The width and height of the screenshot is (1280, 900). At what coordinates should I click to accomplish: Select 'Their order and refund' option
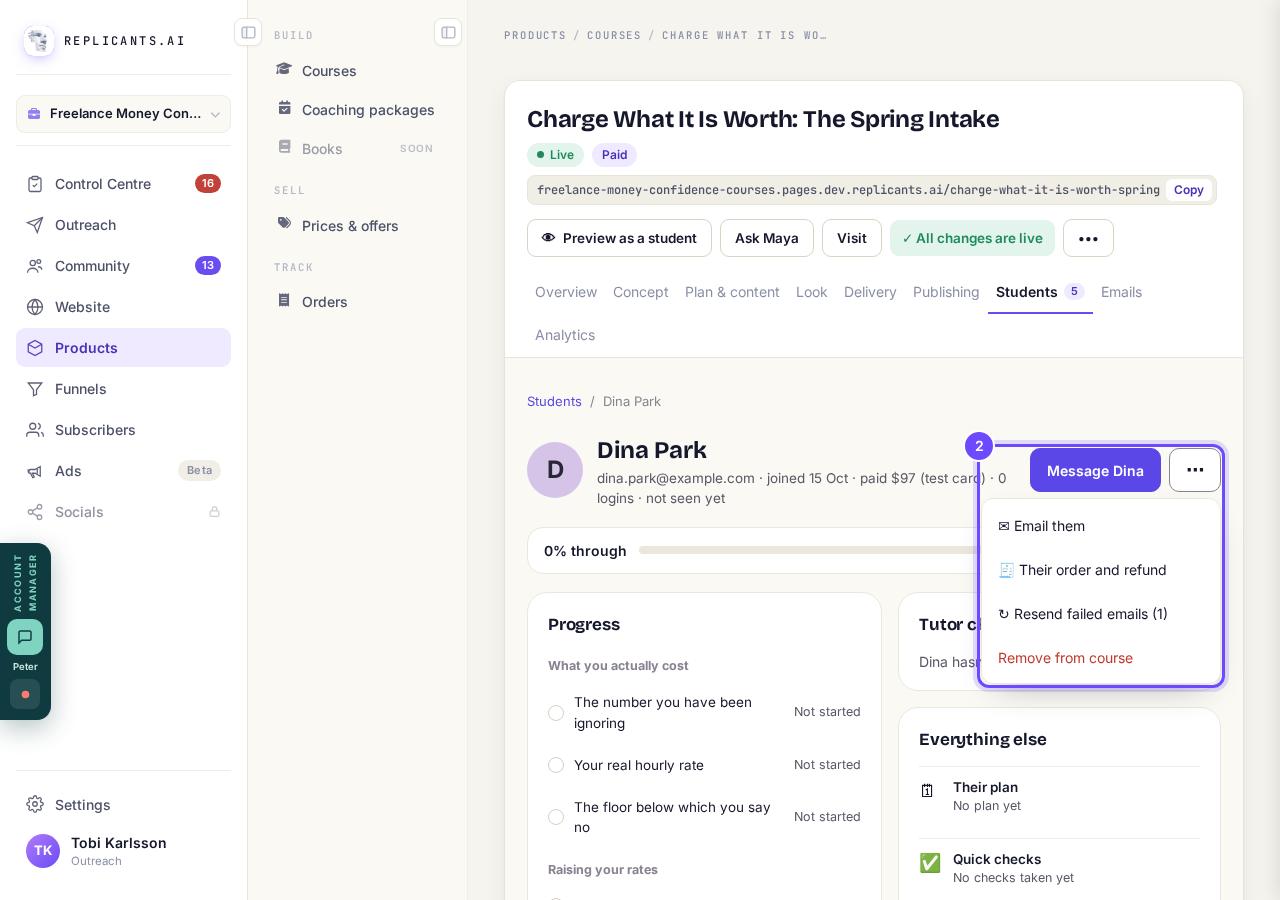(1101, 570)
